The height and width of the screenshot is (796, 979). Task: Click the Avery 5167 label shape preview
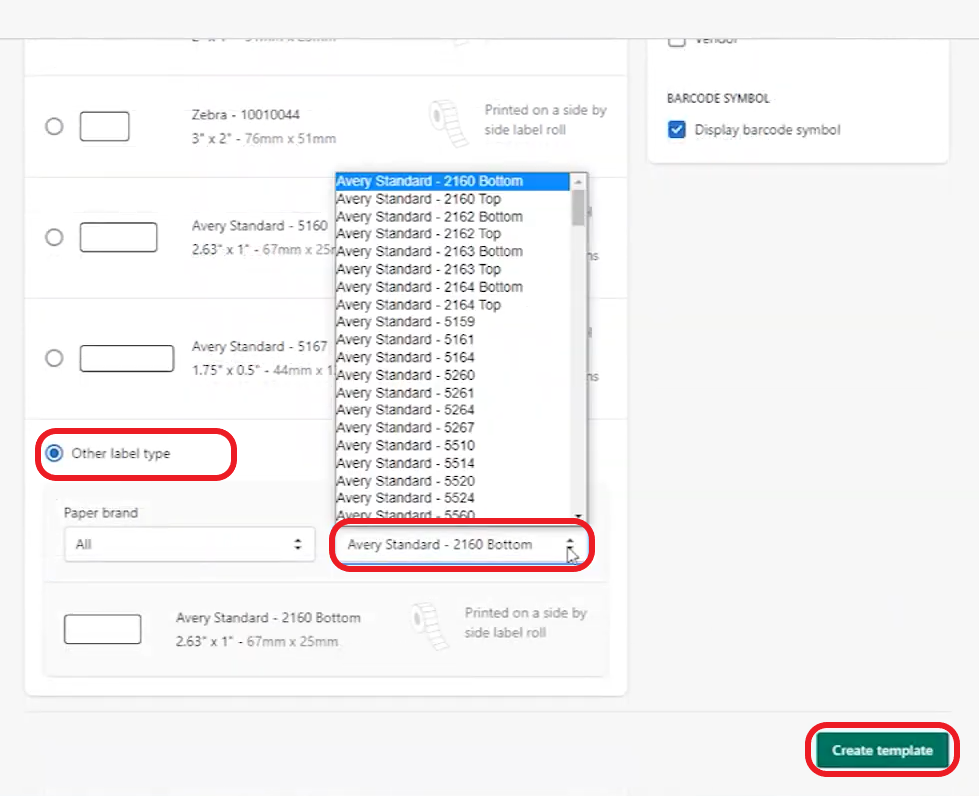pyautogui.click(x=126, y=358)
